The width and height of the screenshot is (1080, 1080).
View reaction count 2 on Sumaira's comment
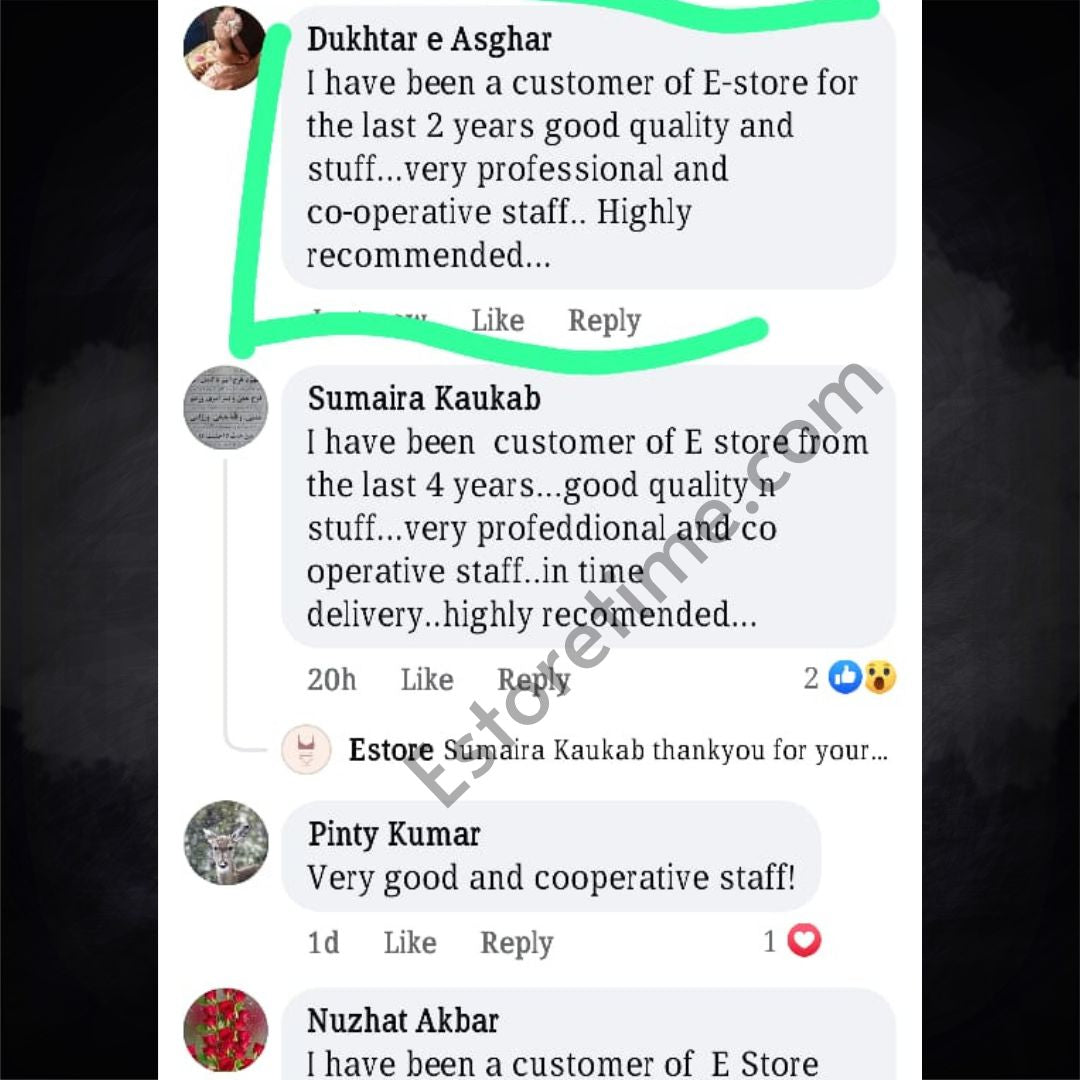pos(811,678)
